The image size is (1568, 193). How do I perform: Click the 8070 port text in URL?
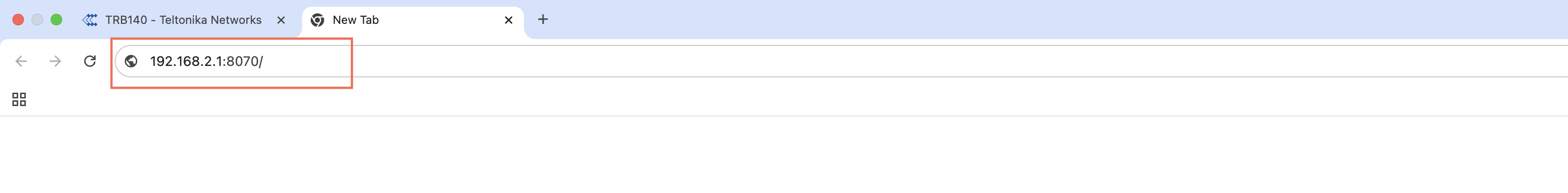click(242, 62)
